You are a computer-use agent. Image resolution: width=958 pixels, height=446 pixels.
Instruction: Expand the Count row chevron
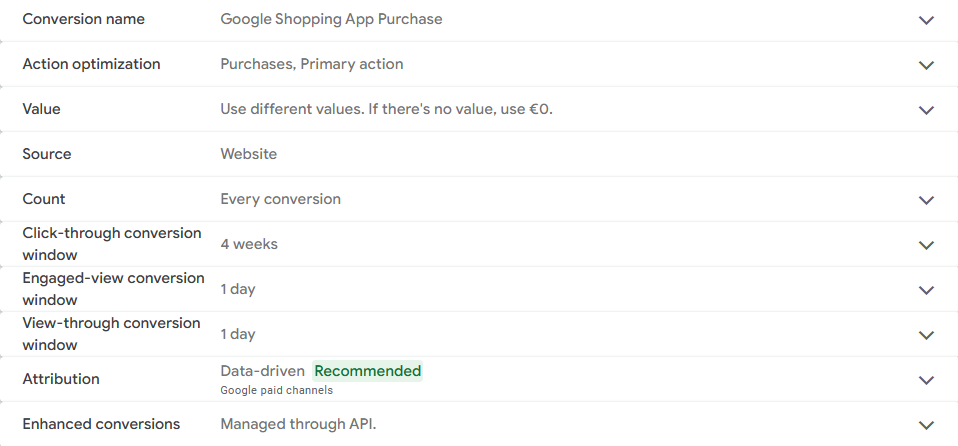point(926,200)
